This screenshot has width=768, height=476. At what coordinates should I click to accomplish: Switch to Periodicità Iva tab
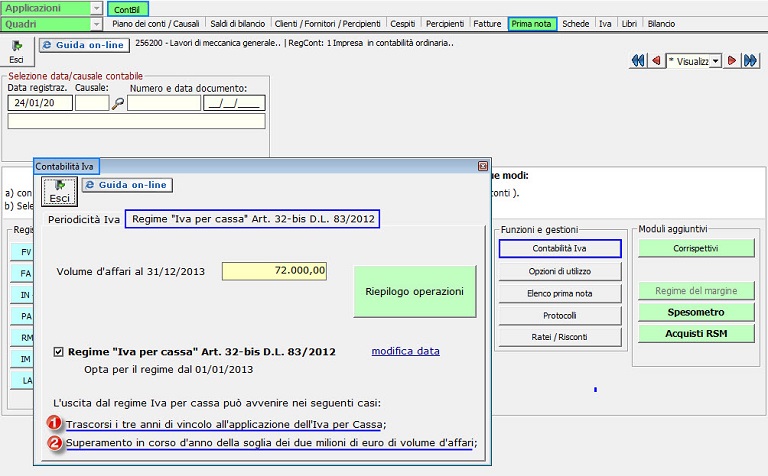tap(84, 219)
